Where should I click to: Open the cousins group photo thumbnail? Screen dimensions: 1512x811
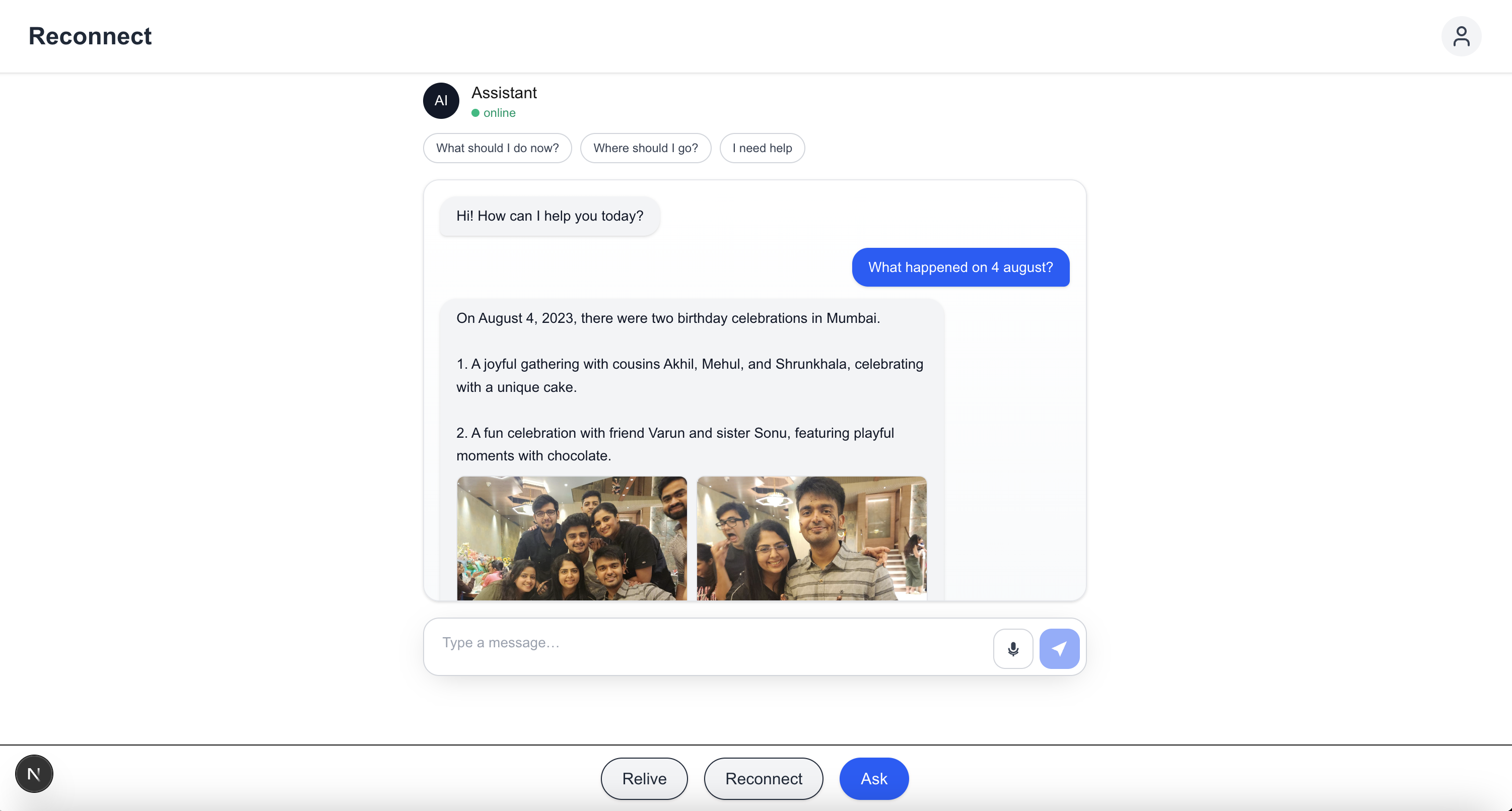(572, 537)
